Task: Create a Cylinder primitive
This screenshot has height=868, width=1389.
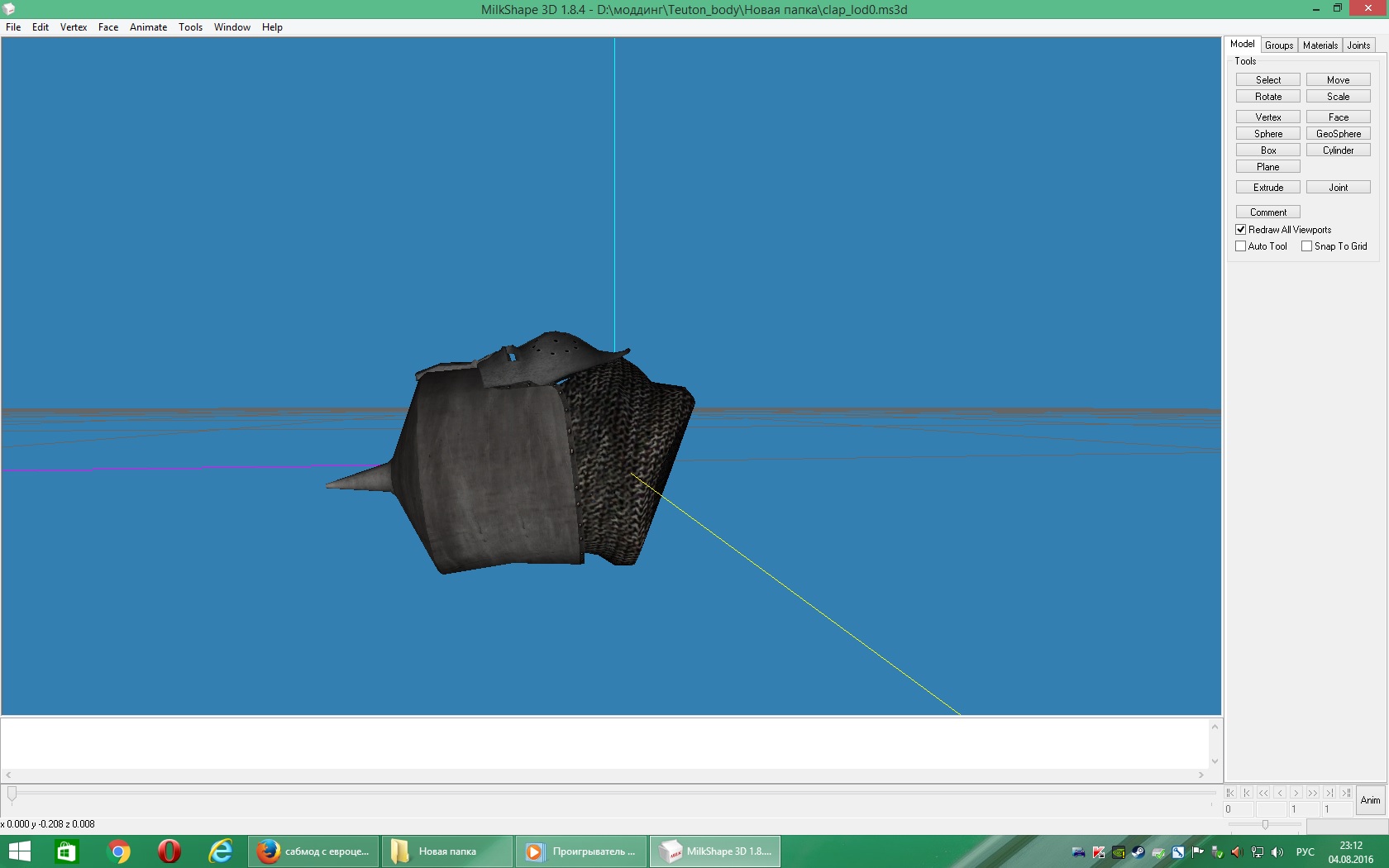Action: tap(1338, 150)
